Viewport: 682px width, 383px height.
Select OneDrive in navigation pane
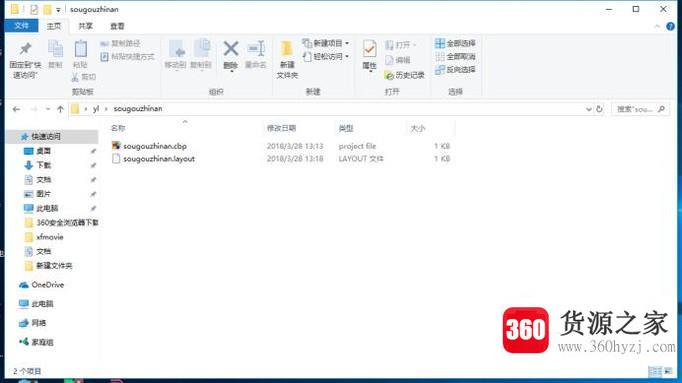pos(42,285)
